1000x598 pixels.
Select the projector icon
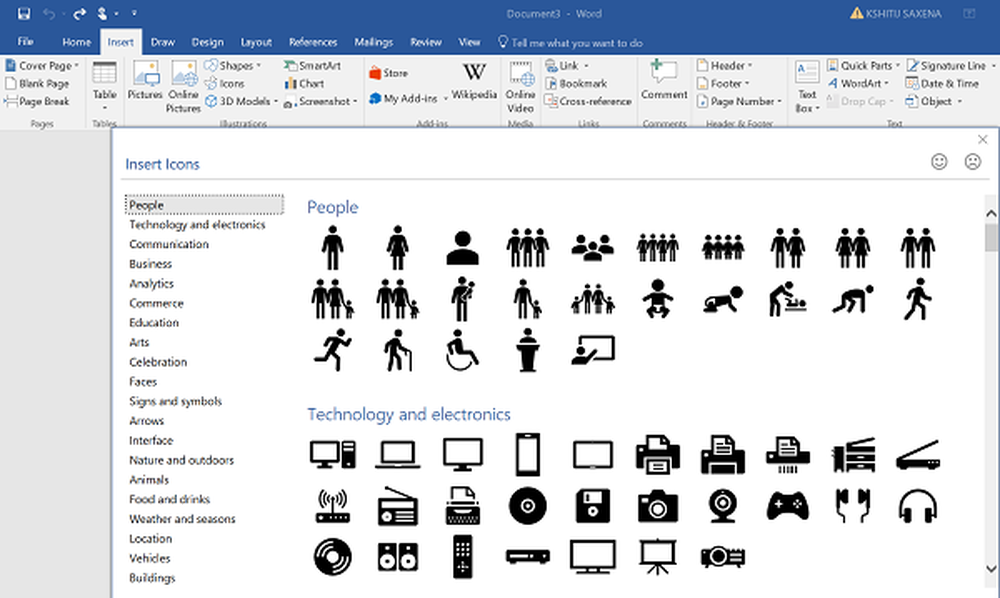723,557
